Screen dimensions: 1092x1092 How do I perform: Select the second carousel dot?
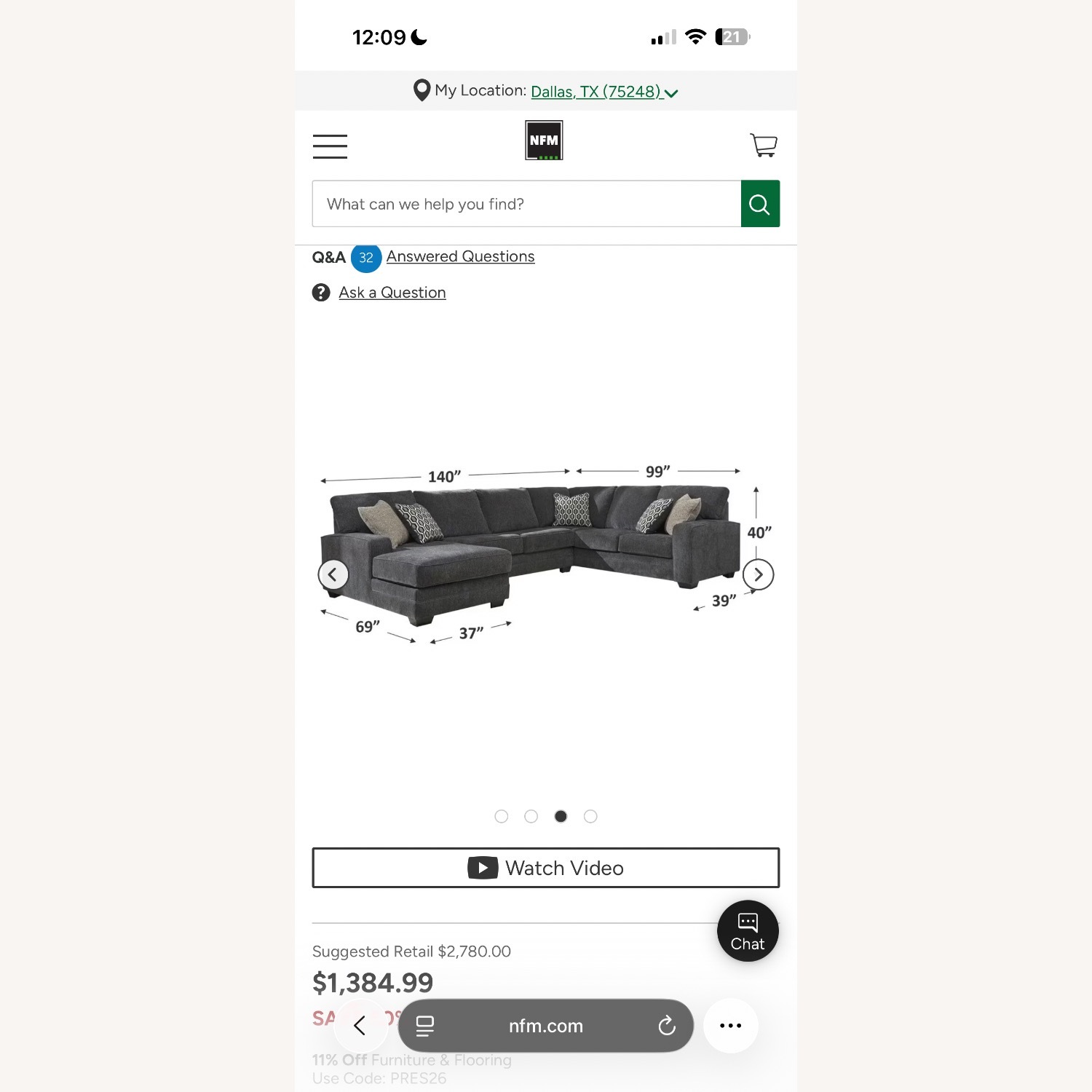pos(531,816)
